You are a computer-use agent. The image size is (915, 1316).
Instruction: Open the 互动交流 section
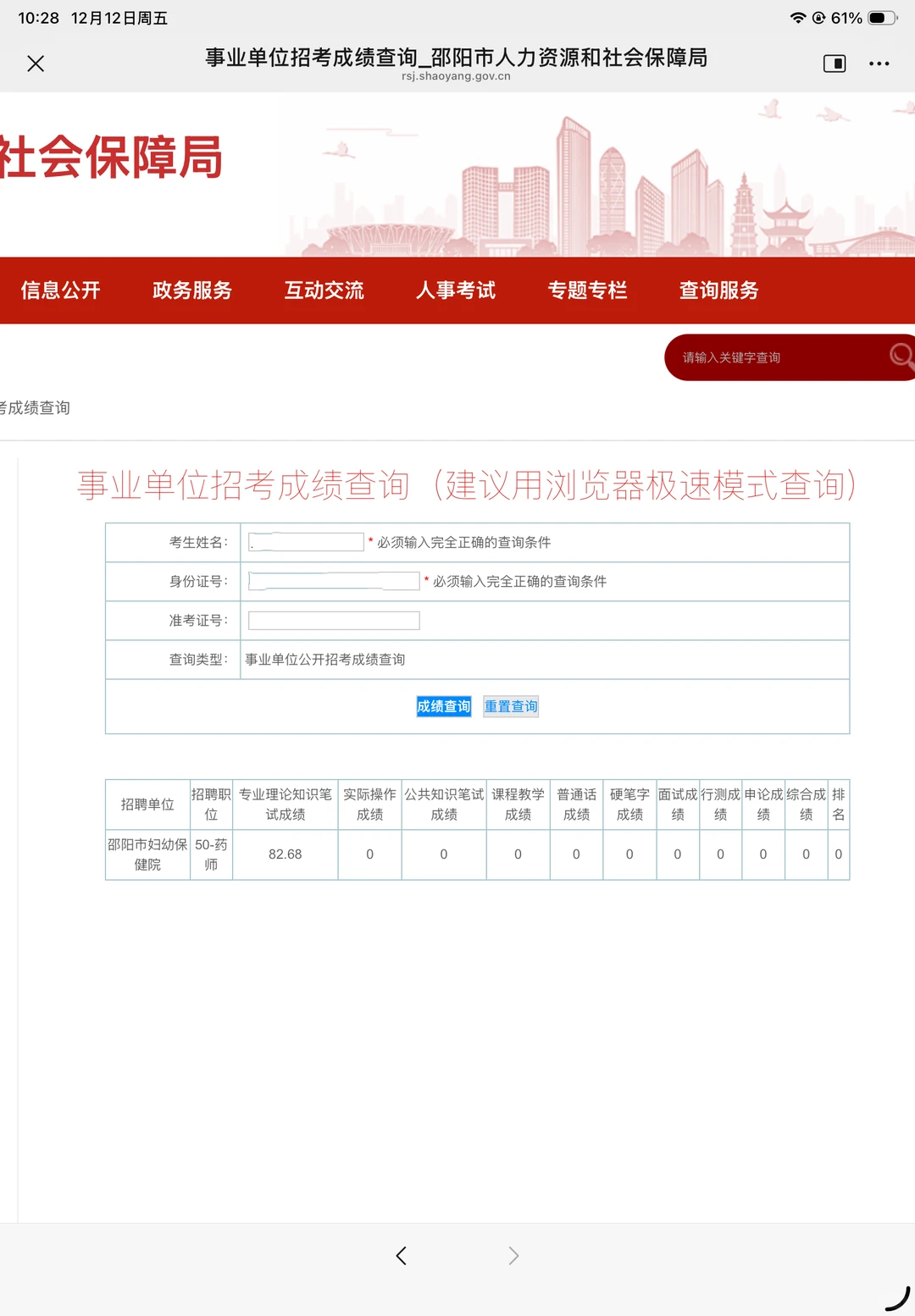tap(324, 290)
